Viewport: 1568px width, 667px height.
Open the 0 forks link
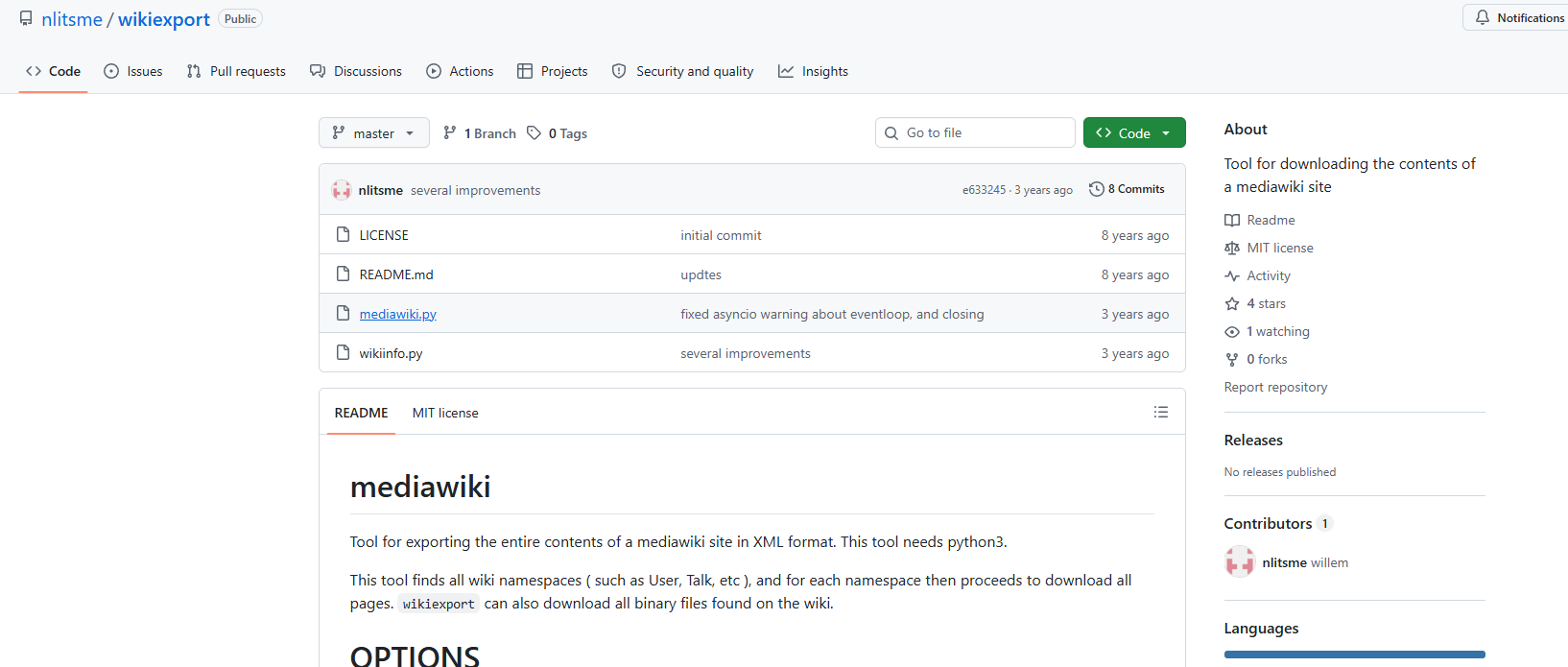[x=1267, y=359]
